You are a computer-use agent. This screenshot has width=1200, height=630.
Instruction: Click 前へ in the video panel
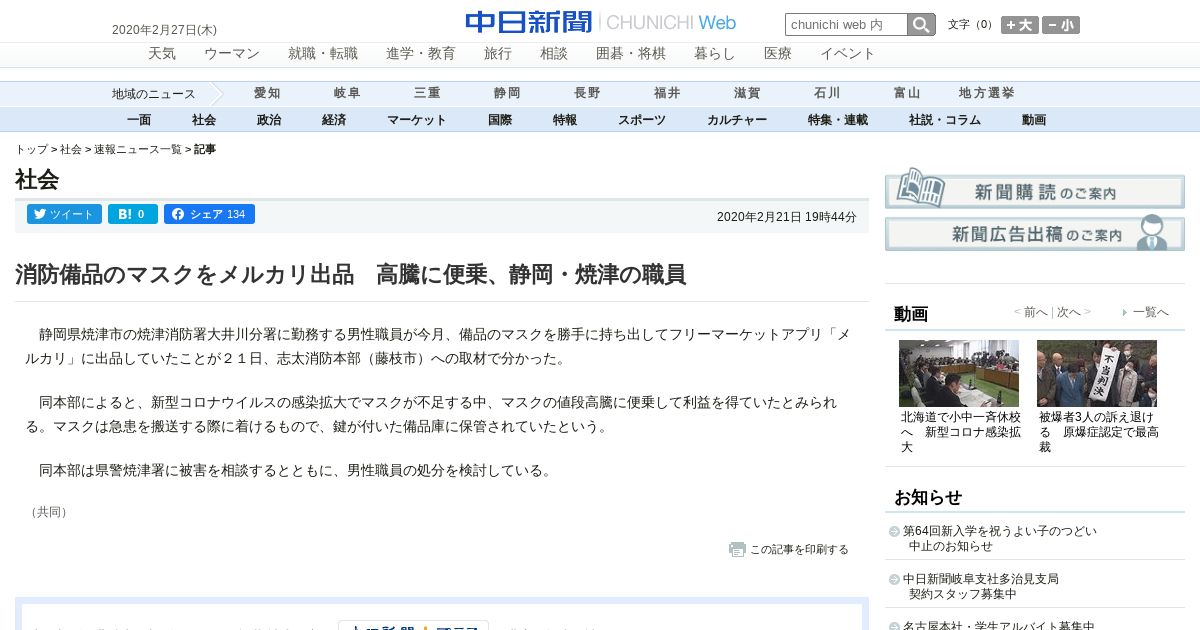point(1035,312)
